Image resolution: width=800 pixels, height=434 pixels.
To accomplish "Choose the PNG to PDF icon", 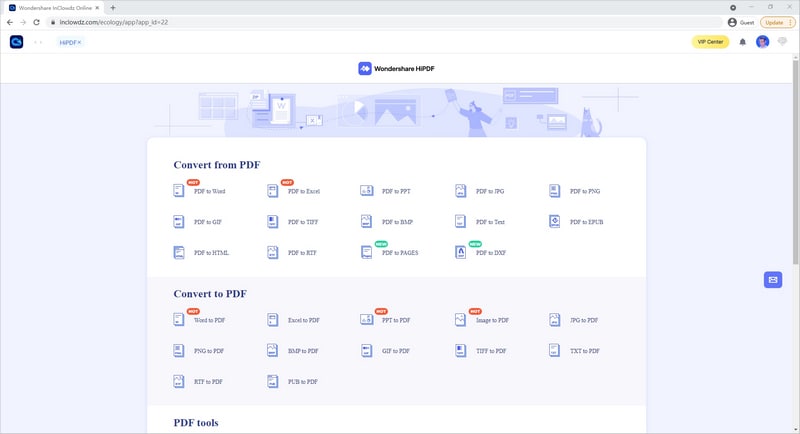I will pyautogui.click(x=179, y=350).
